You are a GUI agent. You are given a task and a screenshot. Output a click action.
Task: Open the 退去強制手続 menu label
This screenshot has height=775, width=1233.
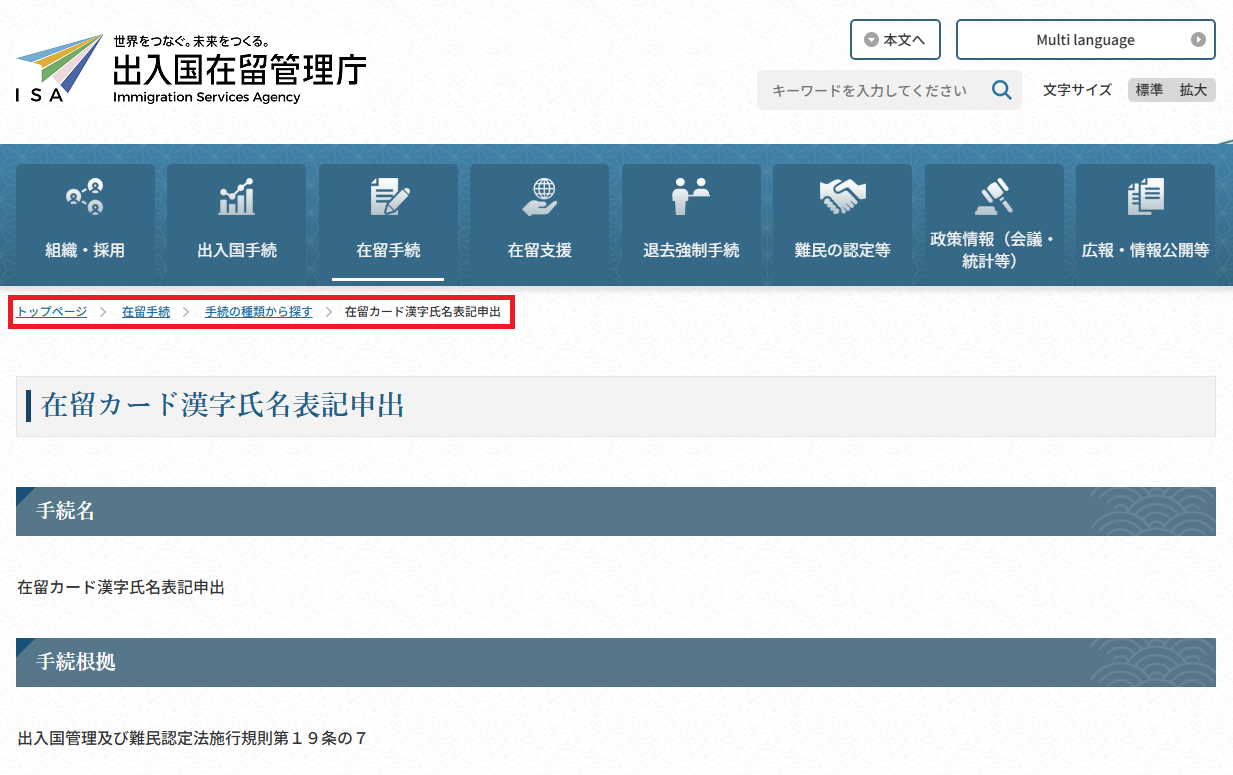(691, 251)
